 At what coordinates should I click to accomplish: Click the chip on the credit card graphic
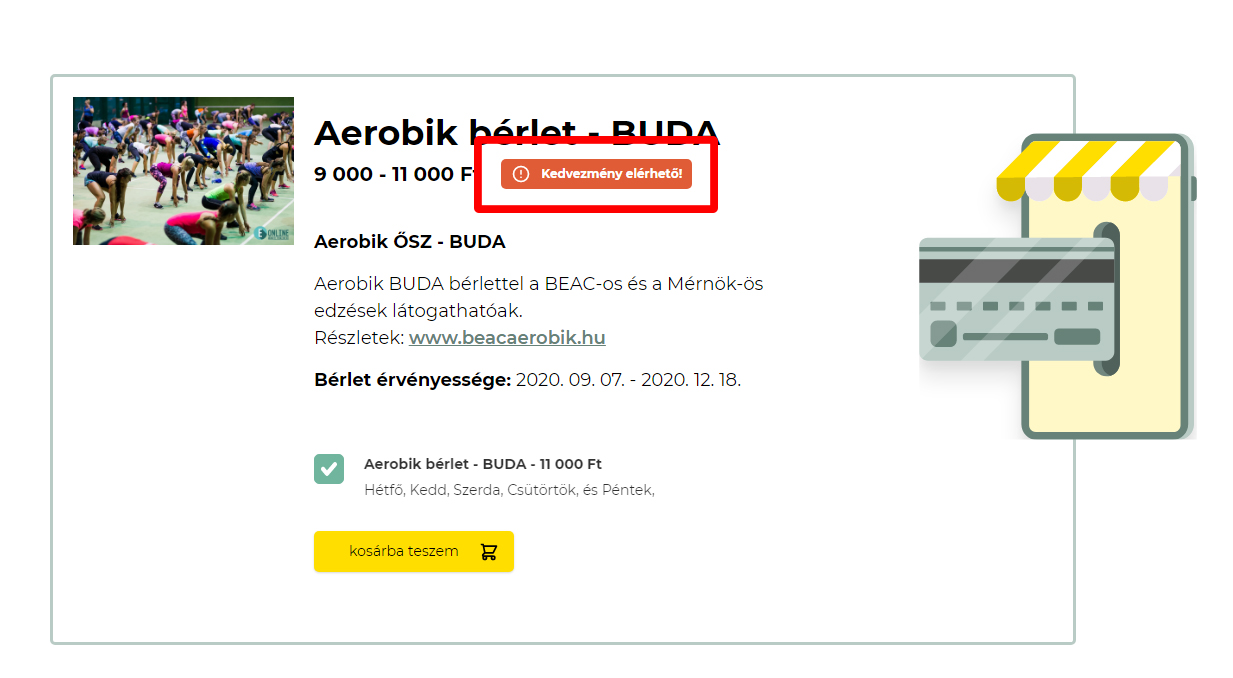click(943, 333)
